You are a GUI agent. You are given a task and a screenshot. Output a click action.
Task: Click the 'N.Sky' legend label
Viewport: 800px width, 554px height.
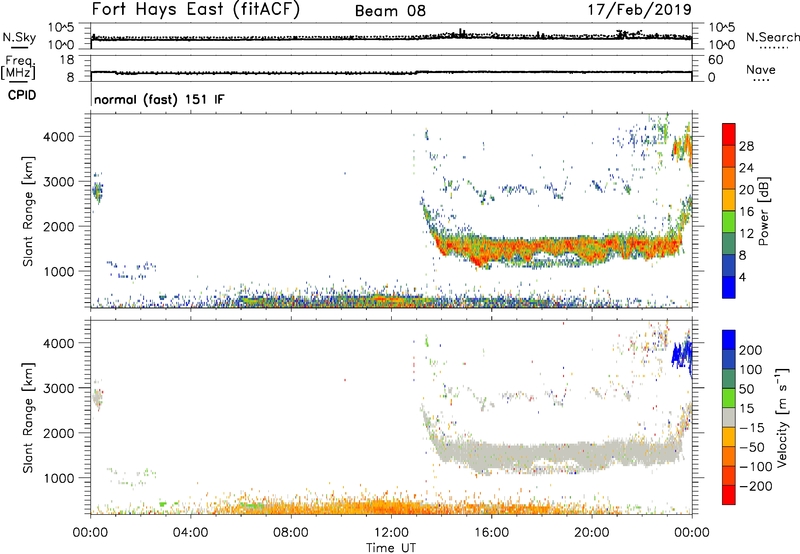(19, 38)
